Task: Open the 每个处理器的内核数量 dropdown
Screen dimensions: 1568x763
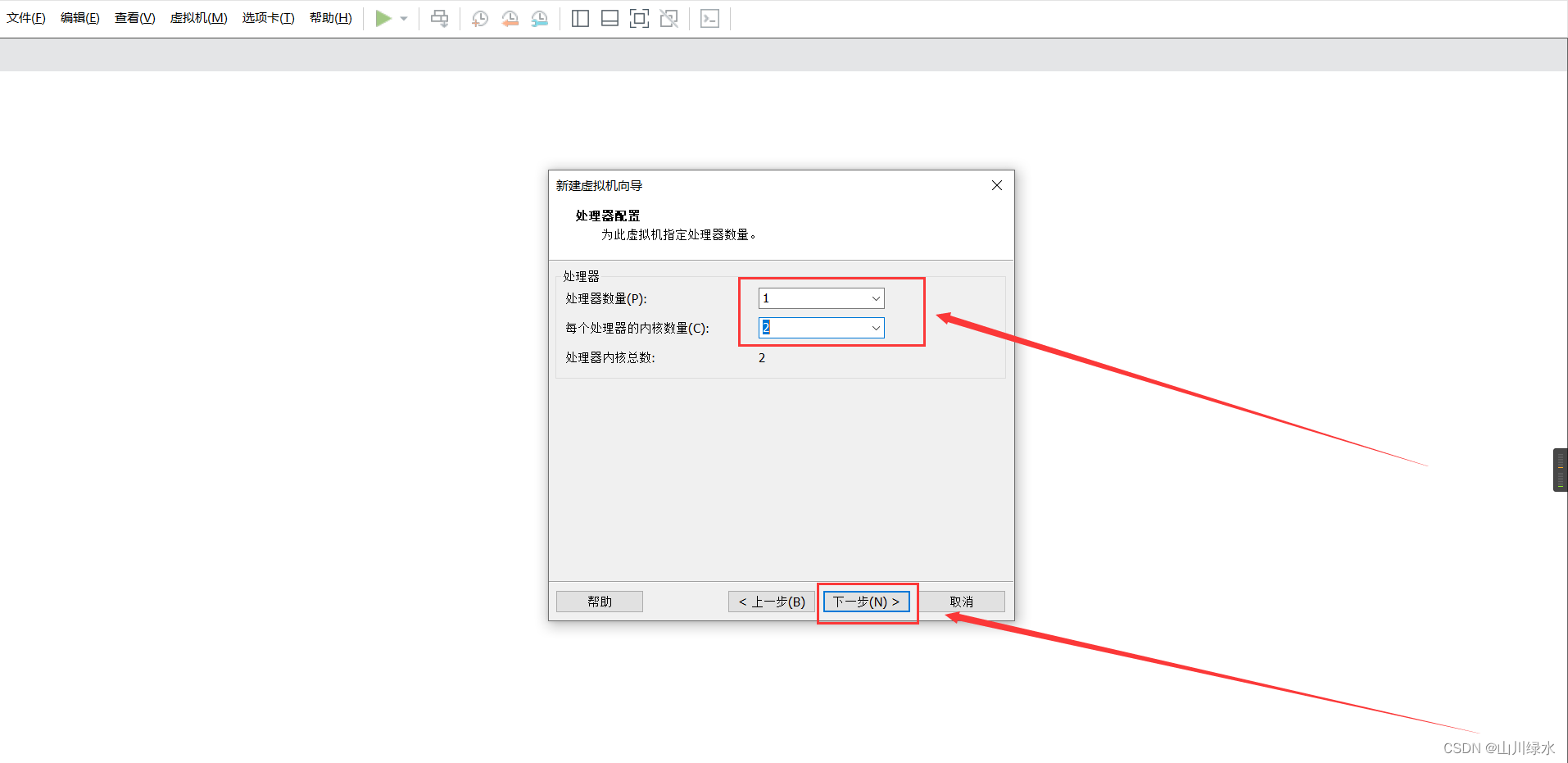Action: 875,327
